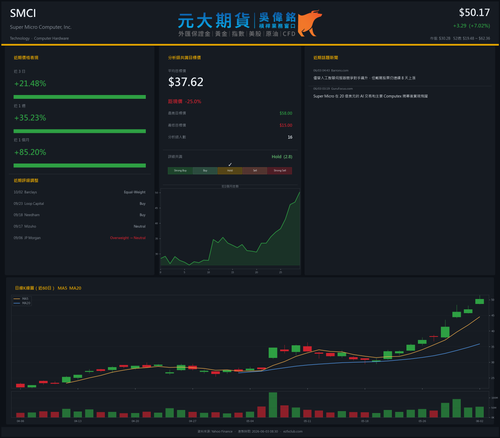Image resolution: width=500 pixels, height=438 pixels.
Task: Click the progress bar under +85.20%
Action: 80,166
